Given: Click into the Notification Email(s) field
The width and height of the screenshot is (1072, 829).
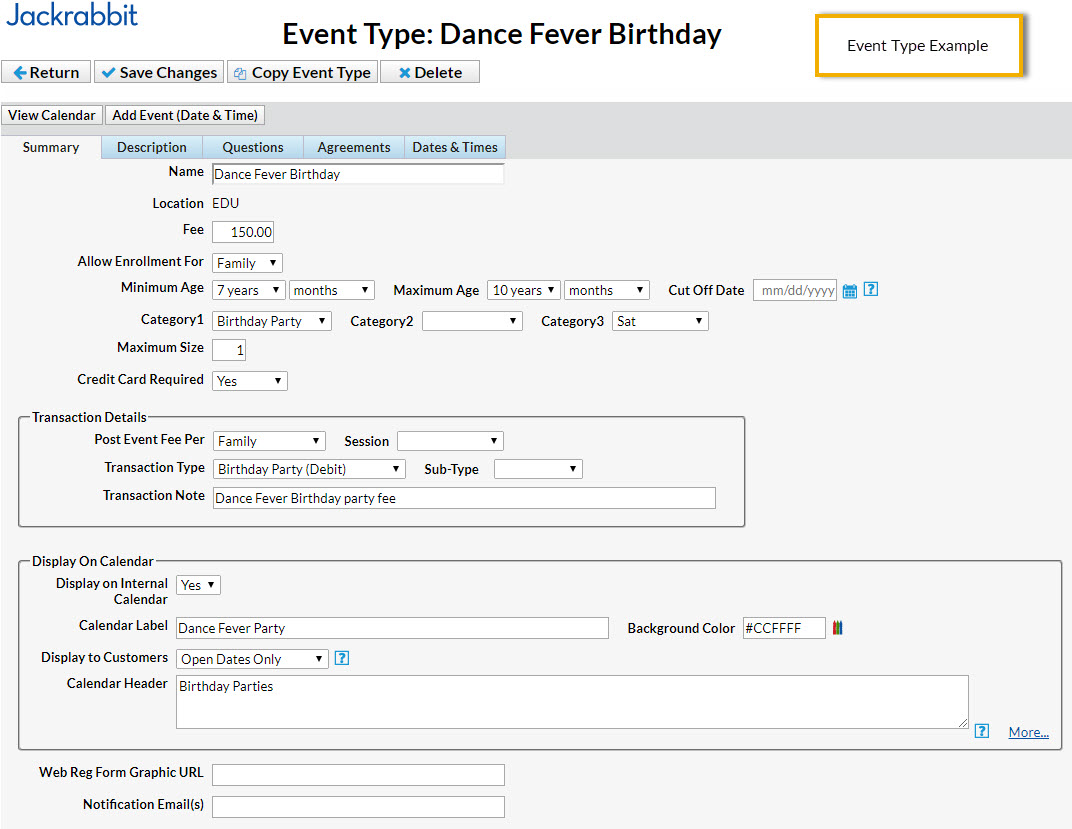Looking at the screenshot, I should pos(358,806).
